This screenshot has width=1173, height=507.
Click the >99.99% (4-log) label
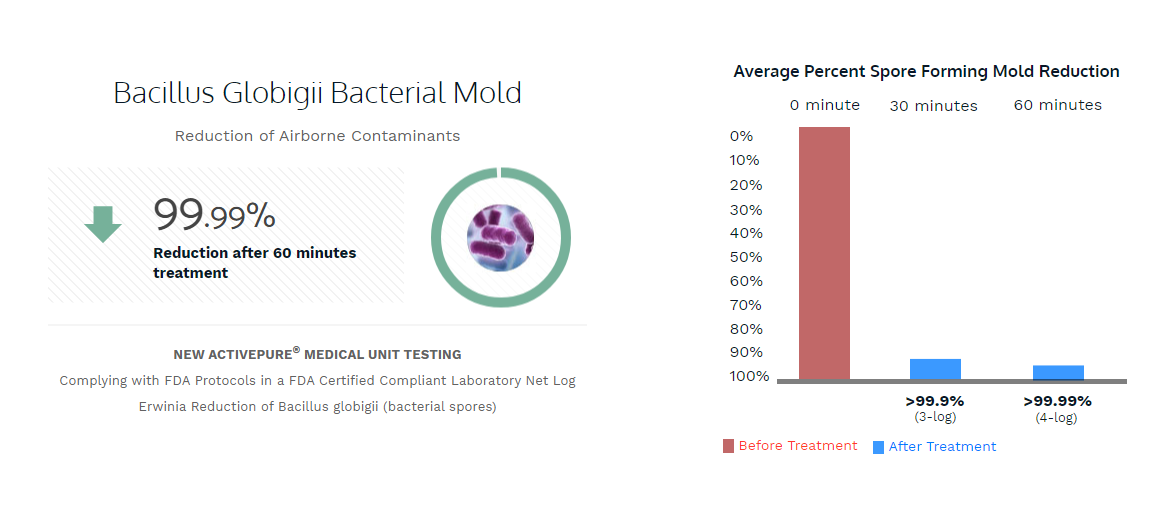[x=1057, y=409]
